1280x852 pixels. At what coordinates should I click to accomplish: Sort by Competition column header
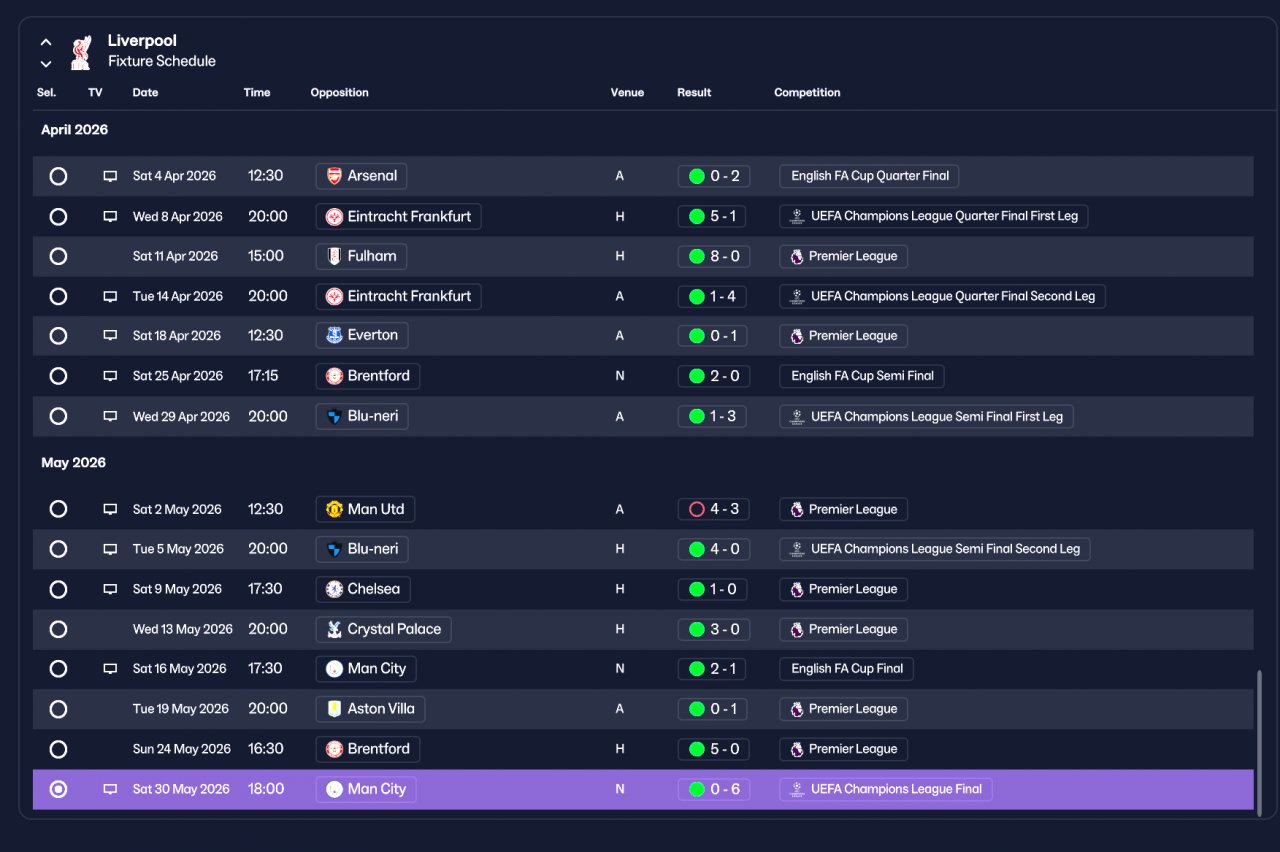(807, 92)
